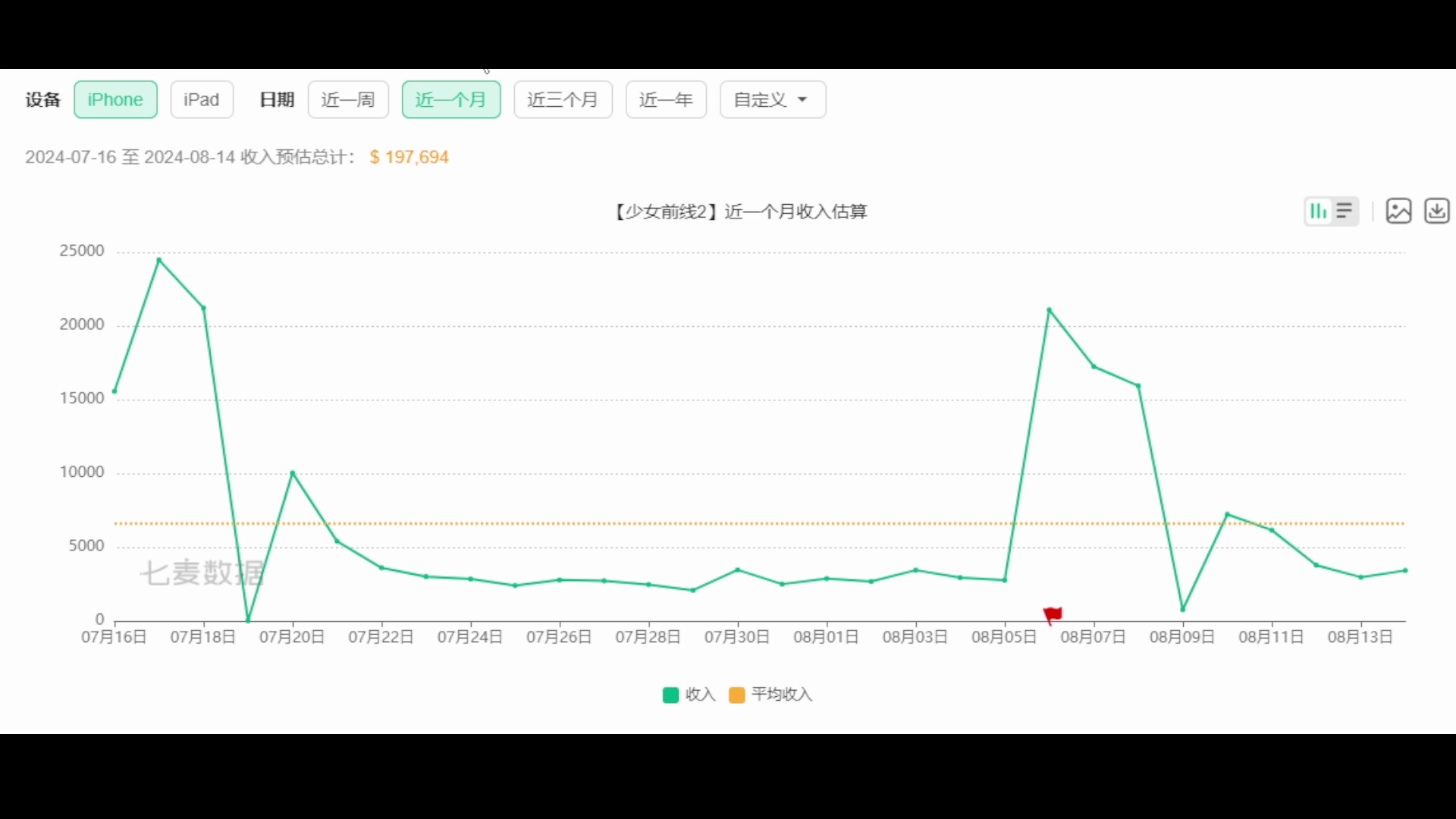The width and height of the screenshot is (1456, 819).
Task: Open 自定义 custom date dropdown
Action: [x=773, y=99]
